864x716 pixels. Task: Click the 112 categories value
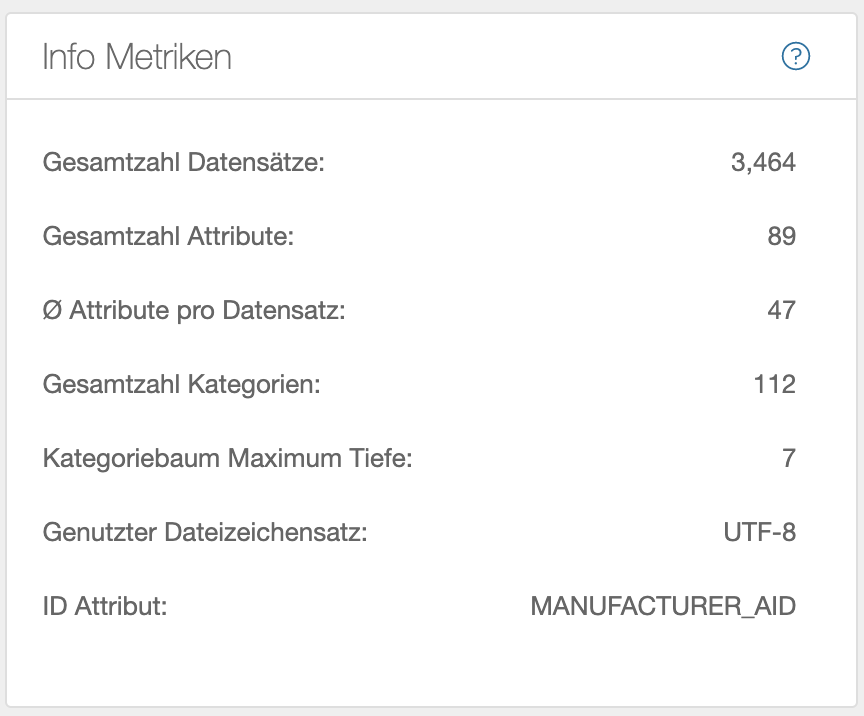(x=774, y=384)
